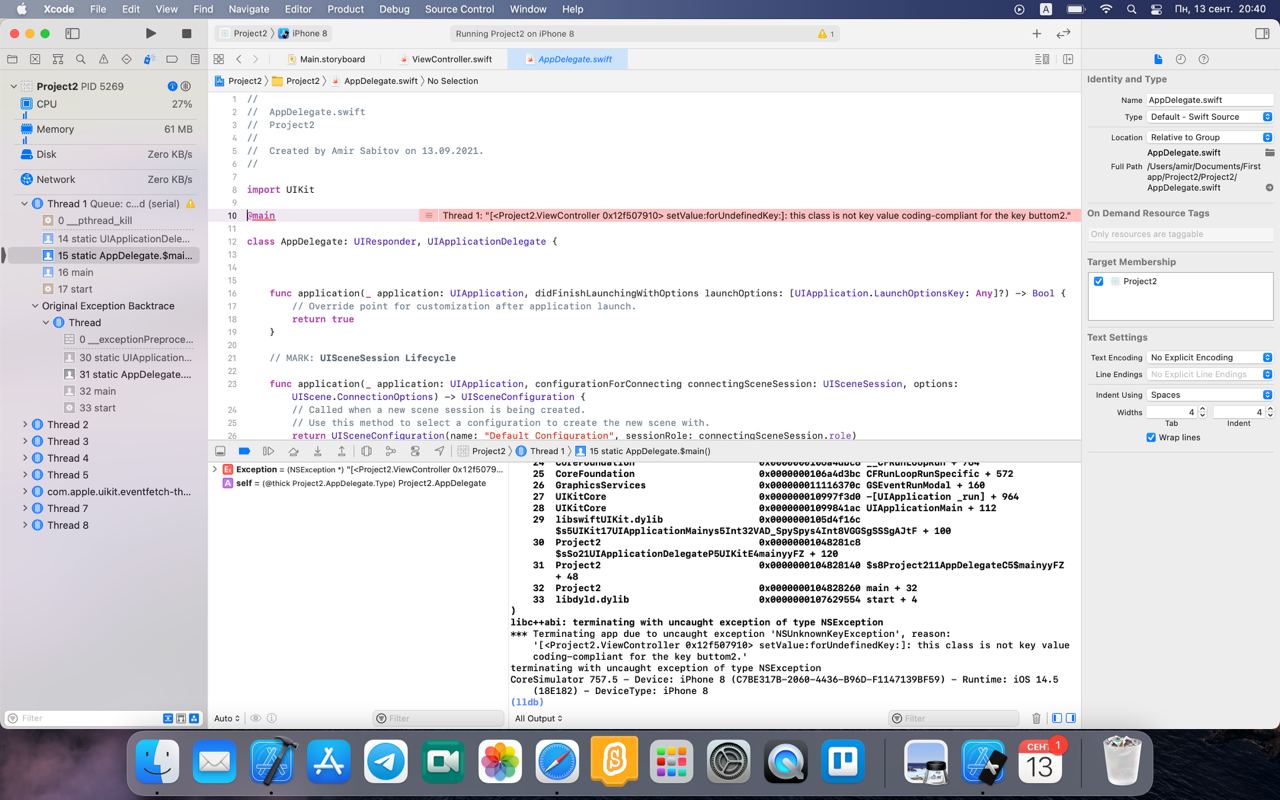Toggle the inspectors panel icon
1280x800 pixels.
(1262, 33)
